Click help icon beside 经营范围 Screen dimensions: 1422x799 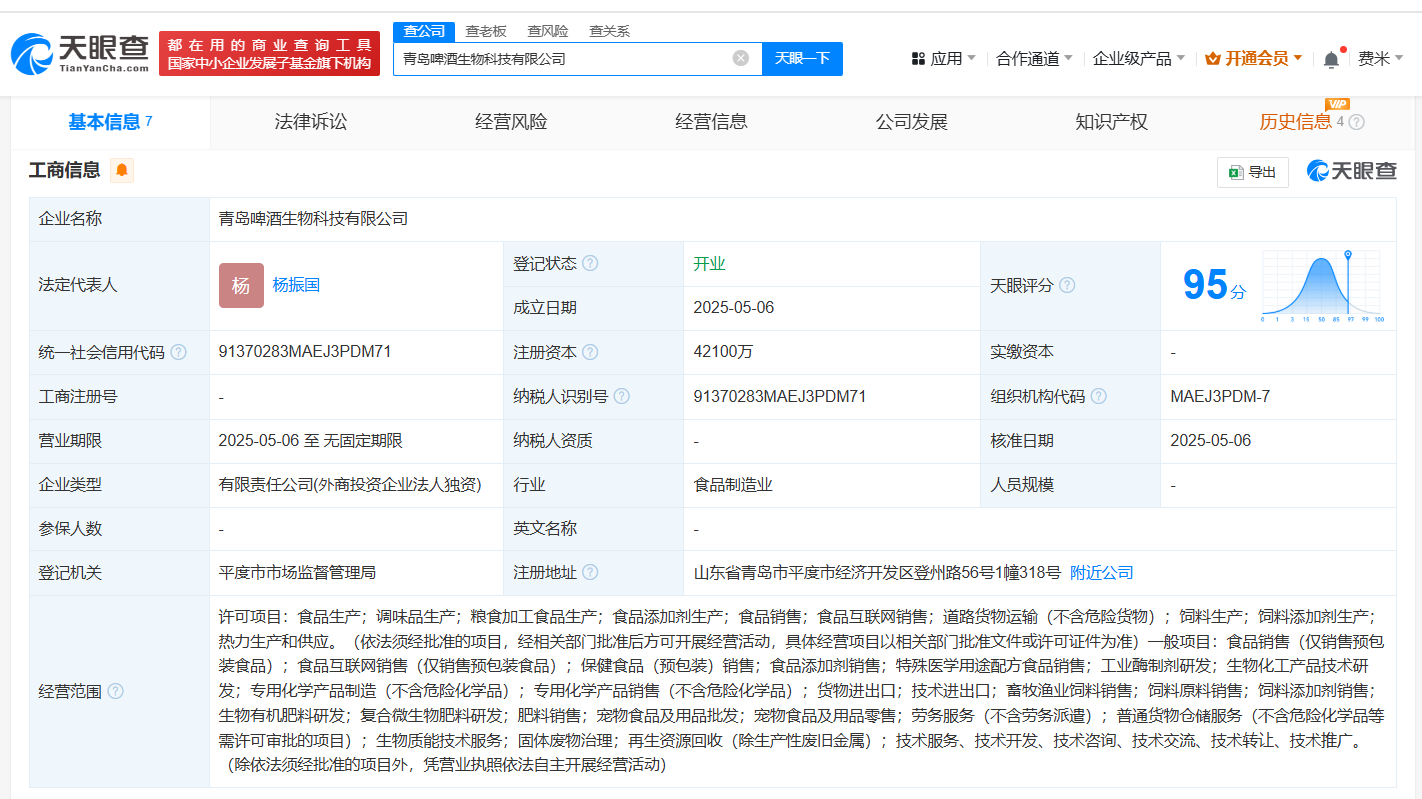click(116, 692)
